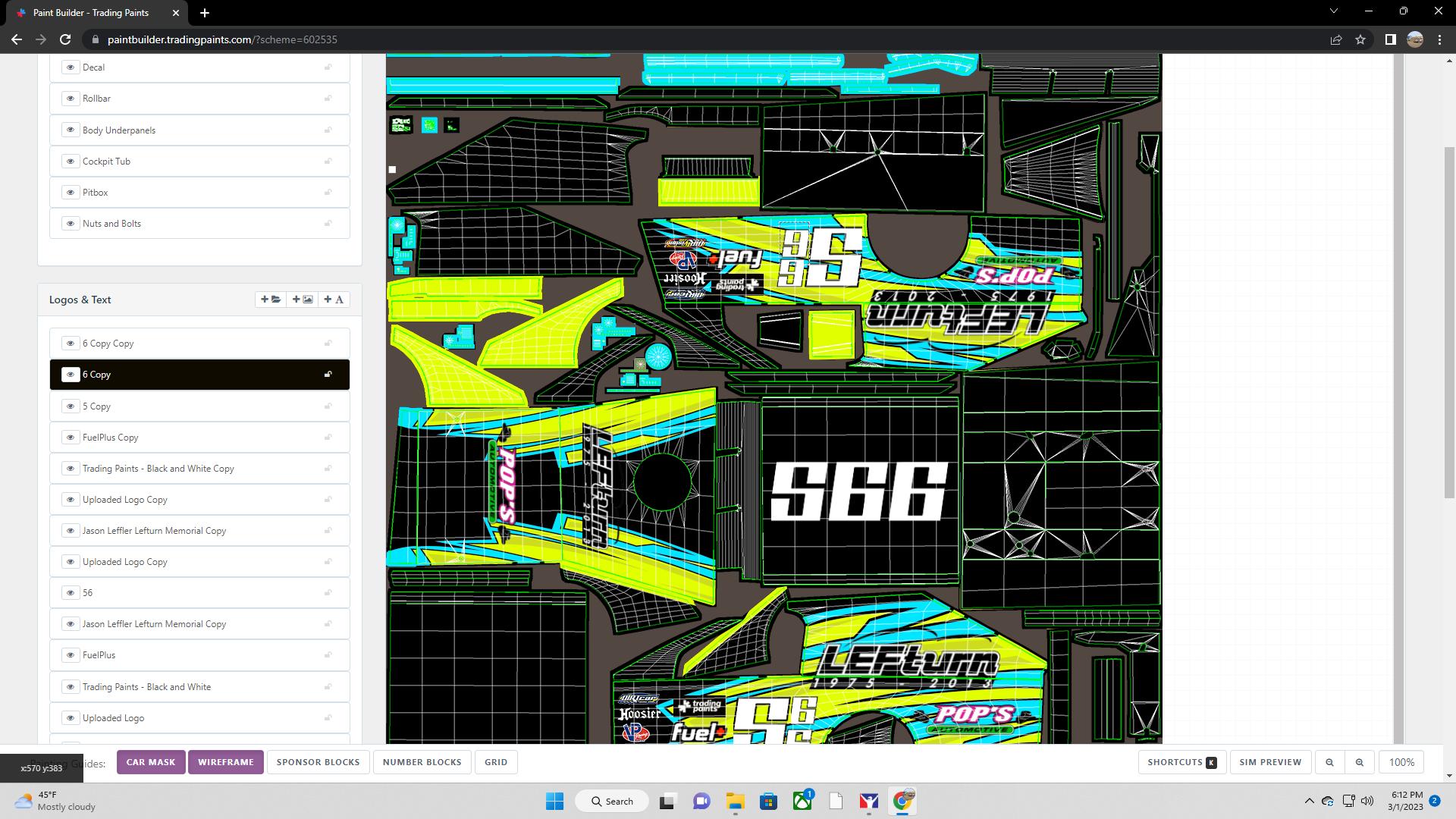This screenshot has height=819, width=1456.
Task: Hide the Uploaded Logo layer
Action: pos(71,717)
